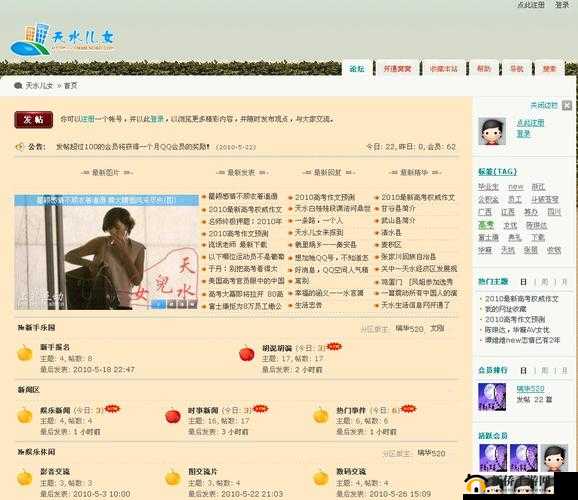Open the red apple icon beside 胡说胡骗
The image size is (578, 500).
pyautogui.click(x=247, y=353)
